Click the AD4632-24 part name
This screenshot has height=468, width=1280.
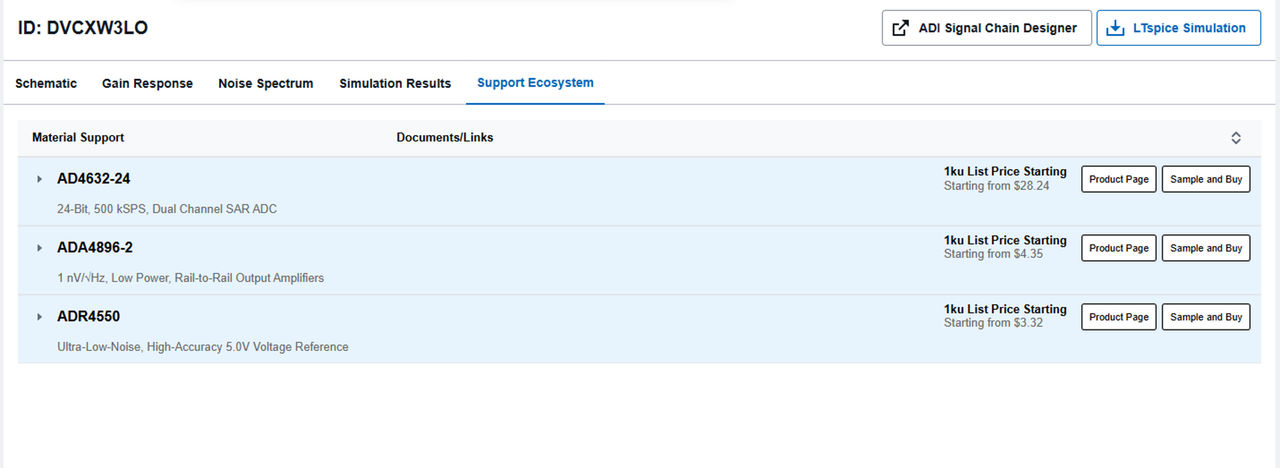(94, 179)
